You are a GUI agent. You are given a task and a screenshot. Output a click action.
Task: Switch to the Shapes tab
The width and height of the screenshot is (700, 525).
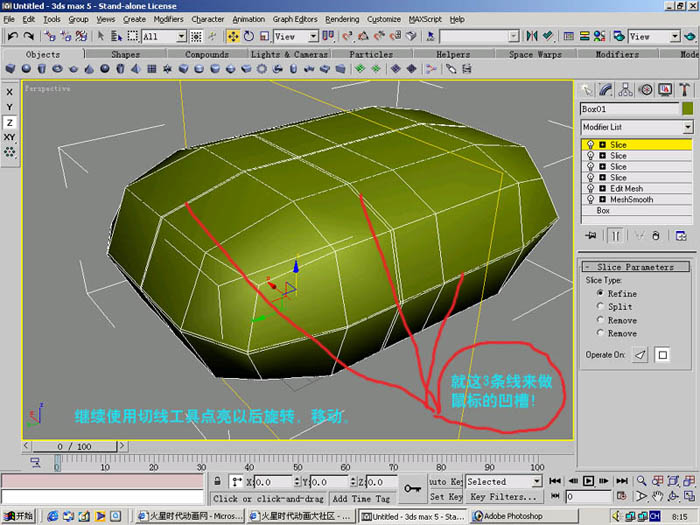[x=125, y=54]
